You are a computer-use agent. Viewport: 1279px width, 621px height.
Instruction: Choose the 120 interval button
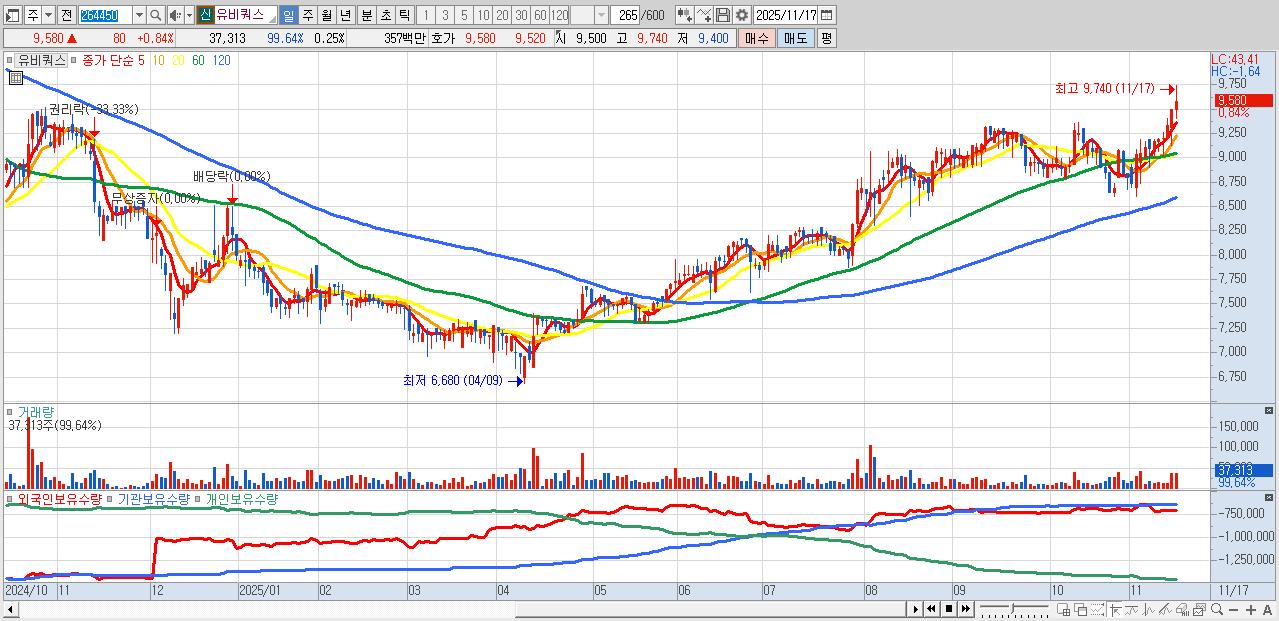pos(559,15)
